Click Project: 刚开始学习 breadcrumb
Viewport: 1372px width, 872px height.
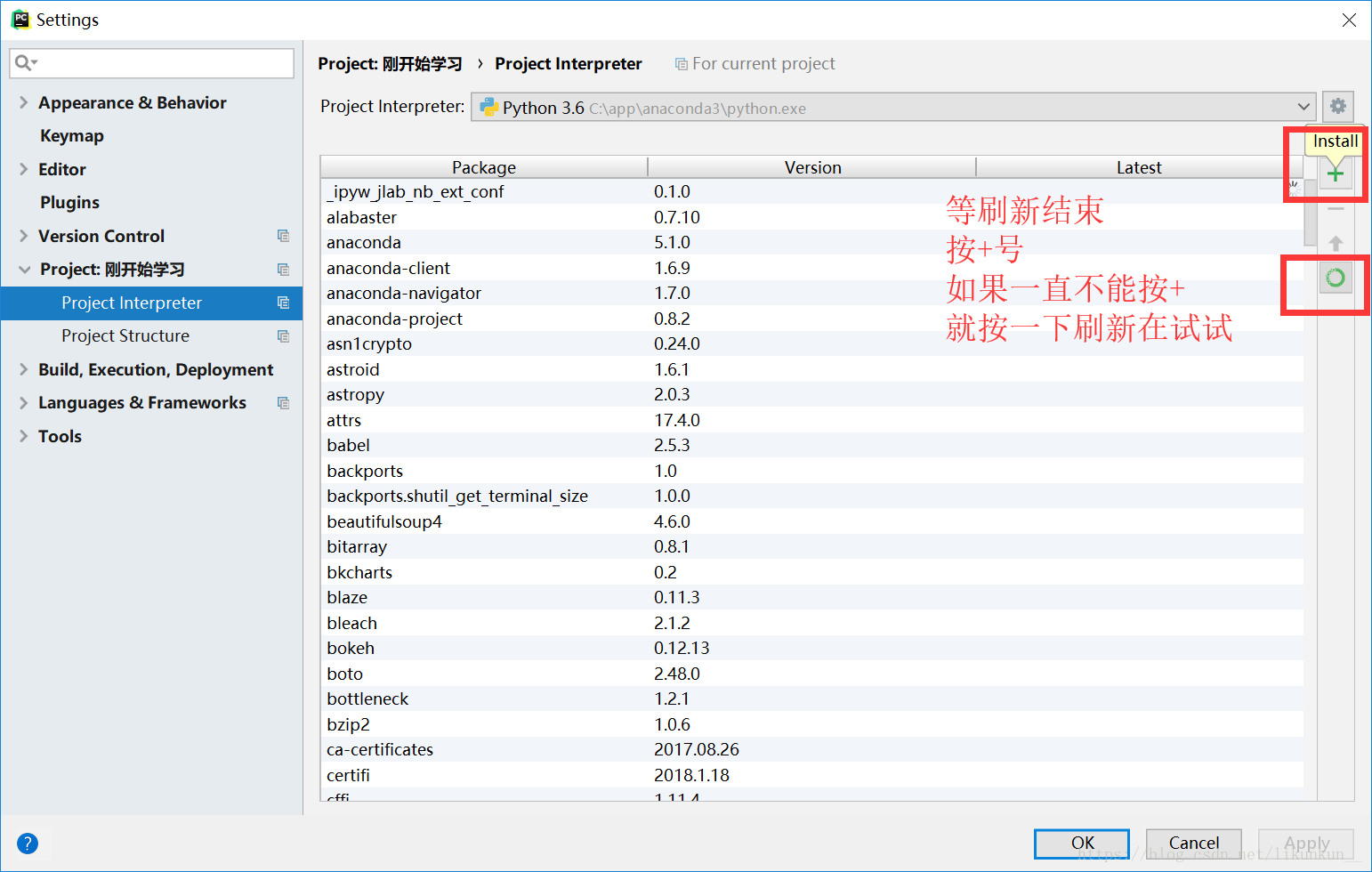coord(390,64)
